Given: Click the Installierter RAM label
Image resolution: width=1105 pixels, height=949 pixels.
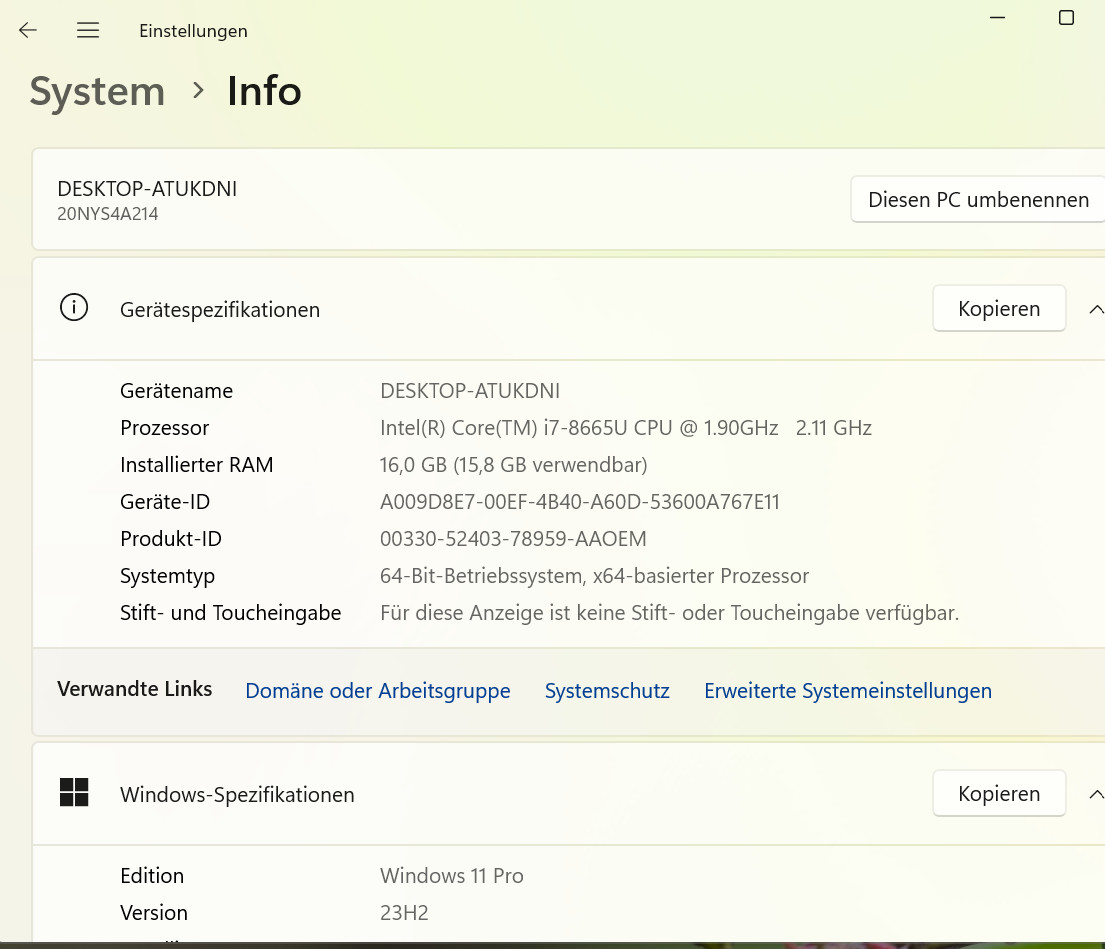Looking at the screenshot, I should [197, 465].
